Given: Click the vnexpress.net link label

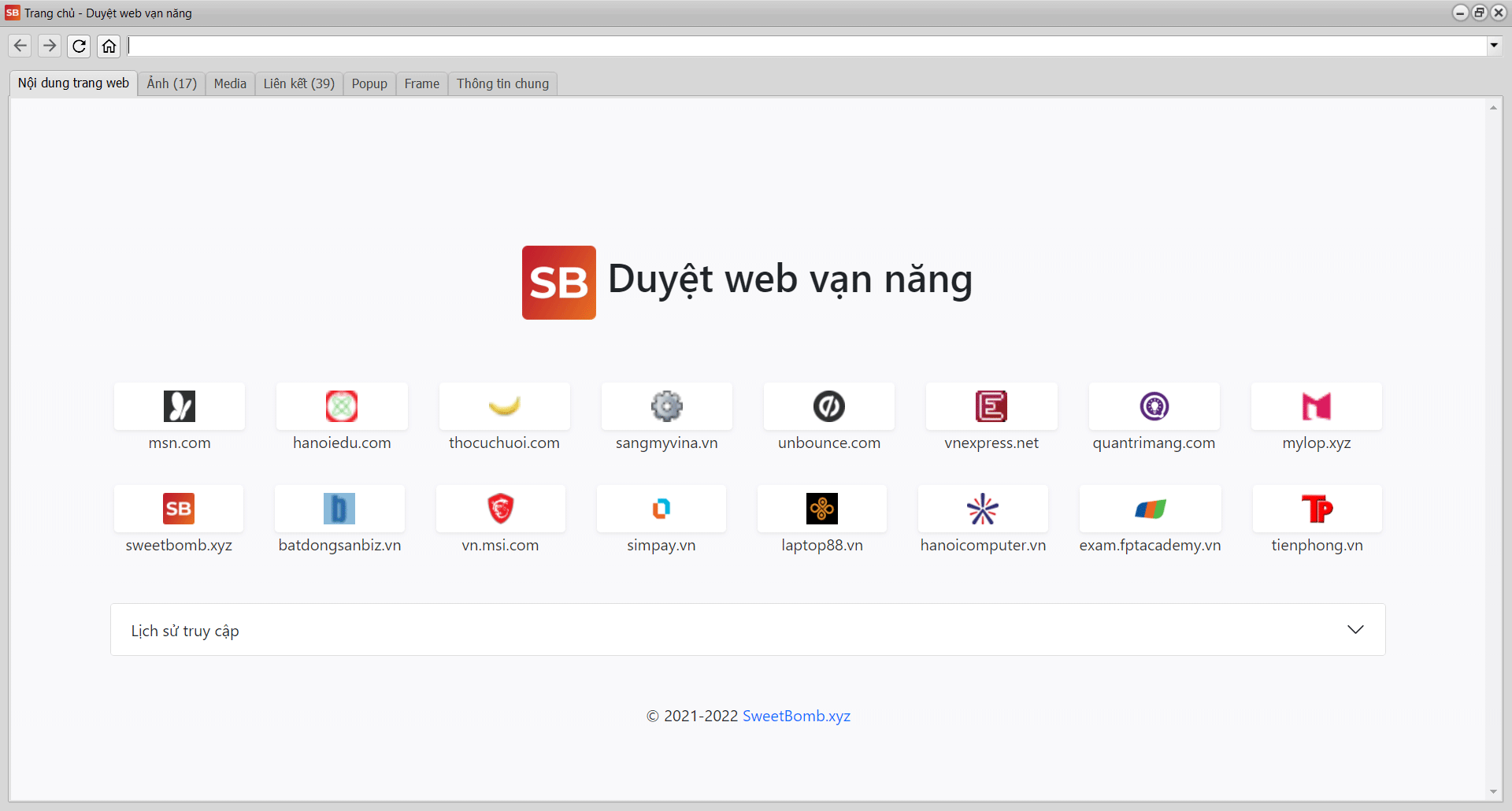Looking at the screenshot, I should [x=991, y=443].
